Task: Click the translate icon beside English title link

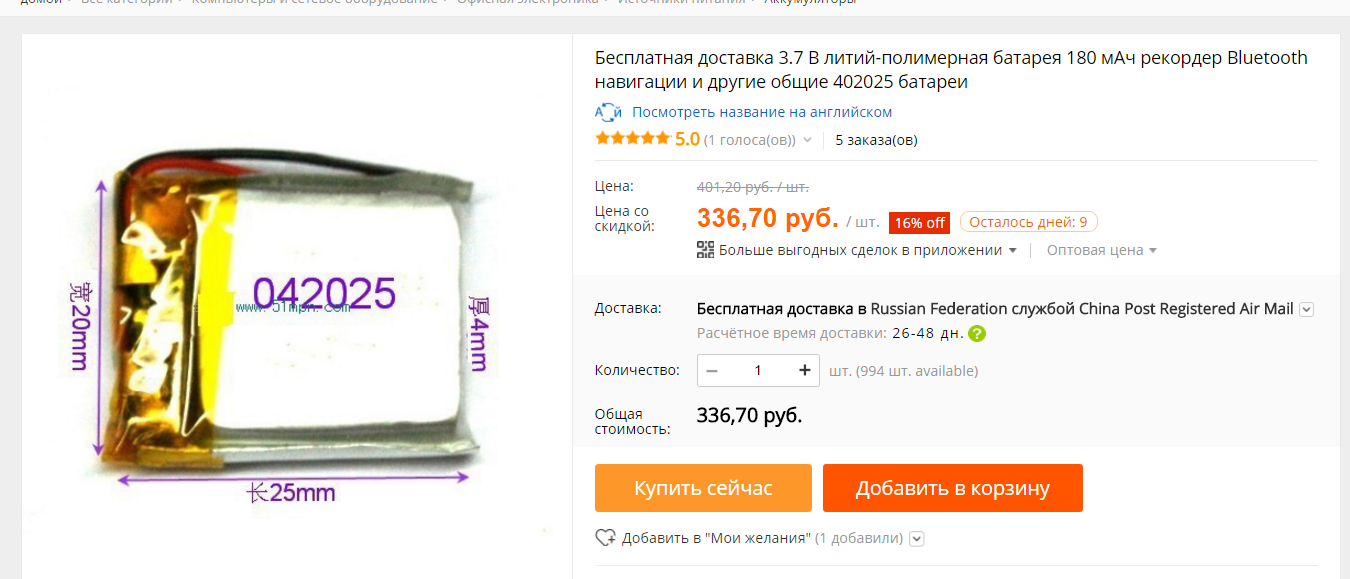Action: tap(608, 112)
